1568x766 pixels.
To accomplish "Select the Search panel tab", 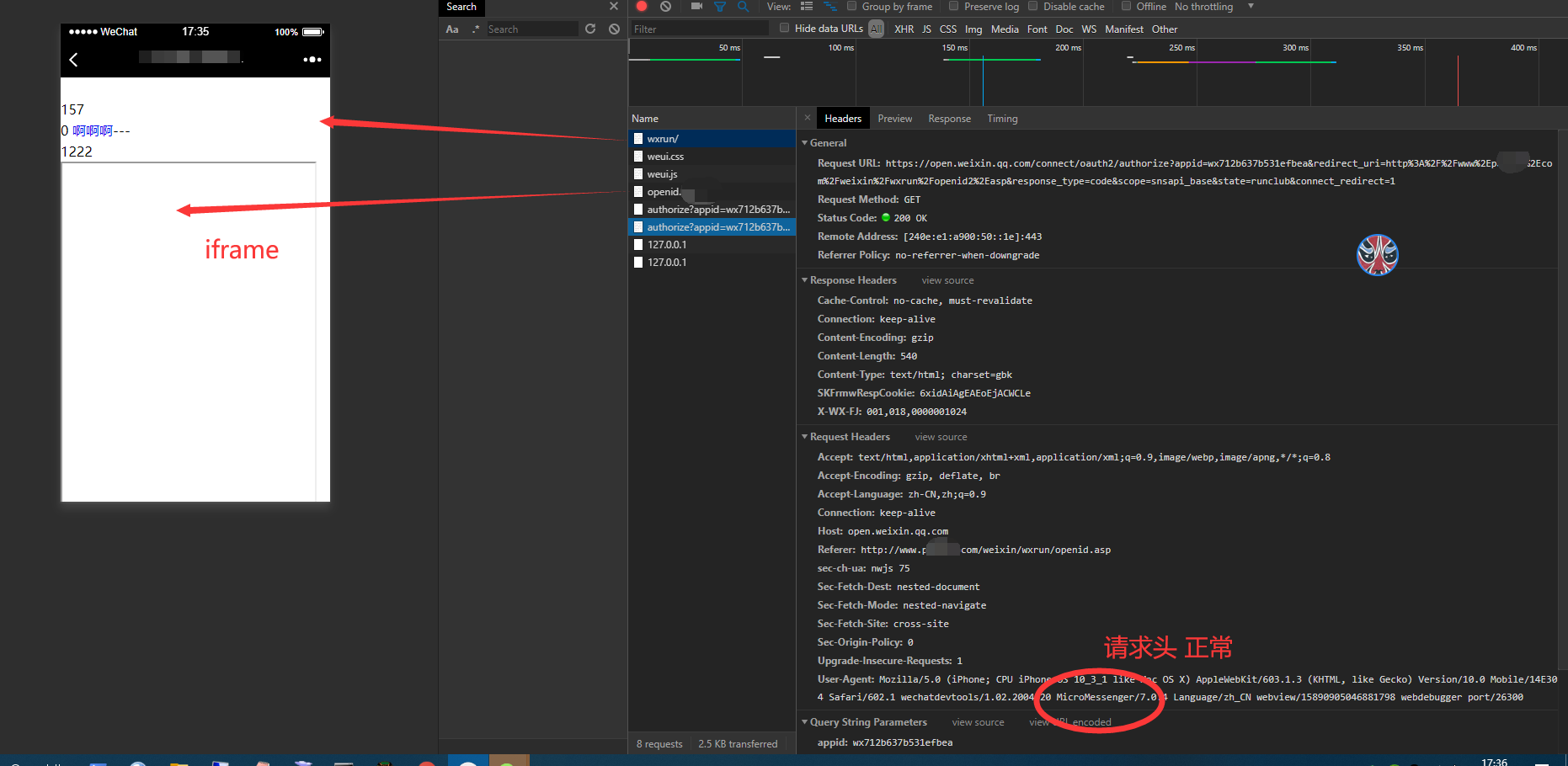I will [x=461, y=7].
